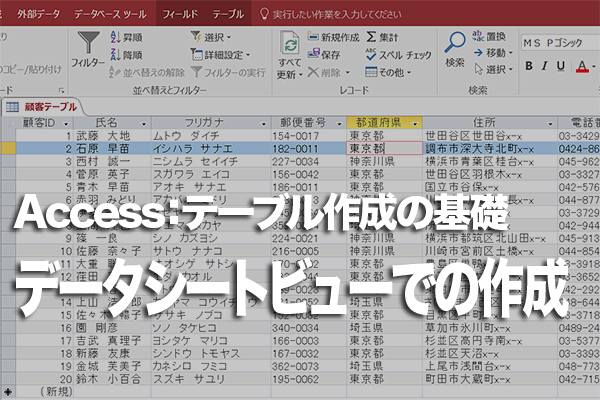Viewport: 600px width, 400px height.
Task: Apply the red font color
Action: pos(582,67)
